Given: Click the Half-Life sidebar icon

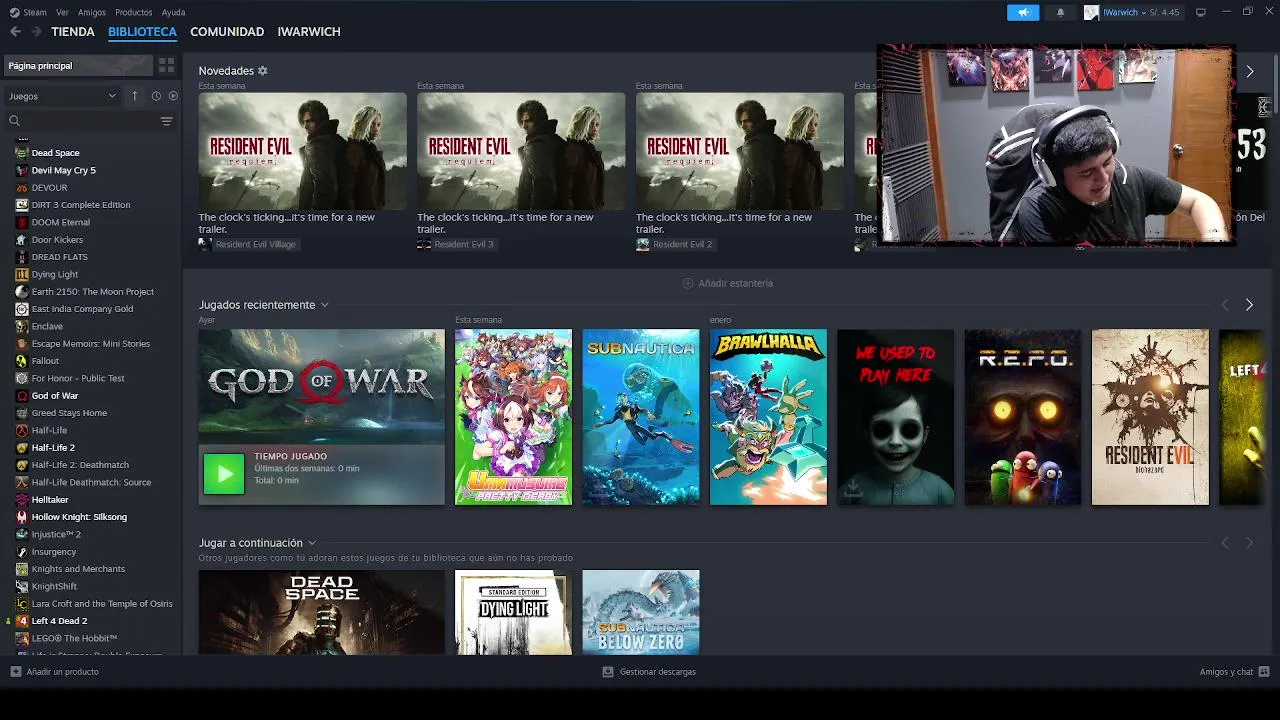Looking at the screenshot, I should pos(22,430).
